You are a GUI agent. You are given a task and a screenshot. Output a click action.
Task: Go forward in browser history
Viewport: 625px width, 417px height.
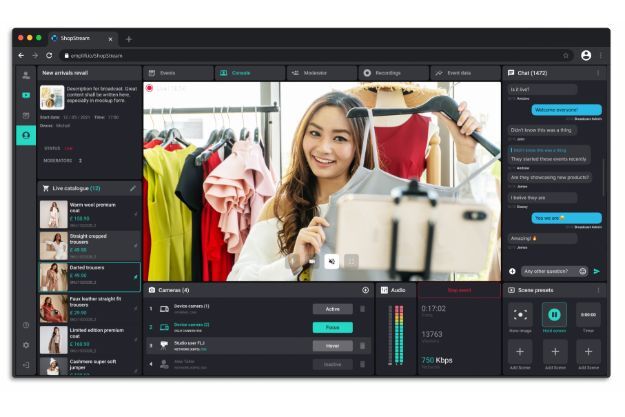tap(35, 55)
